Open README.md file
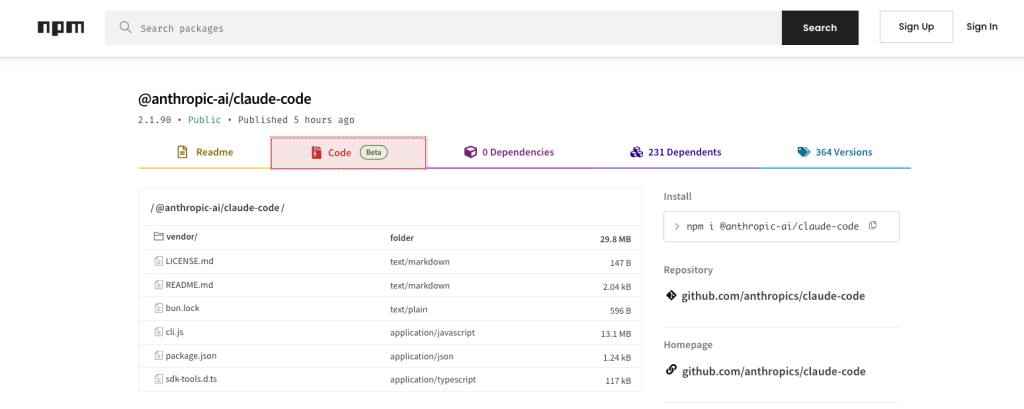1024x409 pixels. (189, 285)
